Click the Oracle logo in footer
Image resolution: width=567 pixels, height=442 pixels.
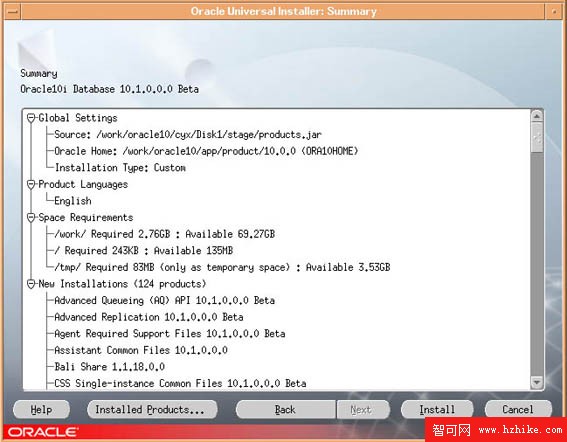point(43,432)
